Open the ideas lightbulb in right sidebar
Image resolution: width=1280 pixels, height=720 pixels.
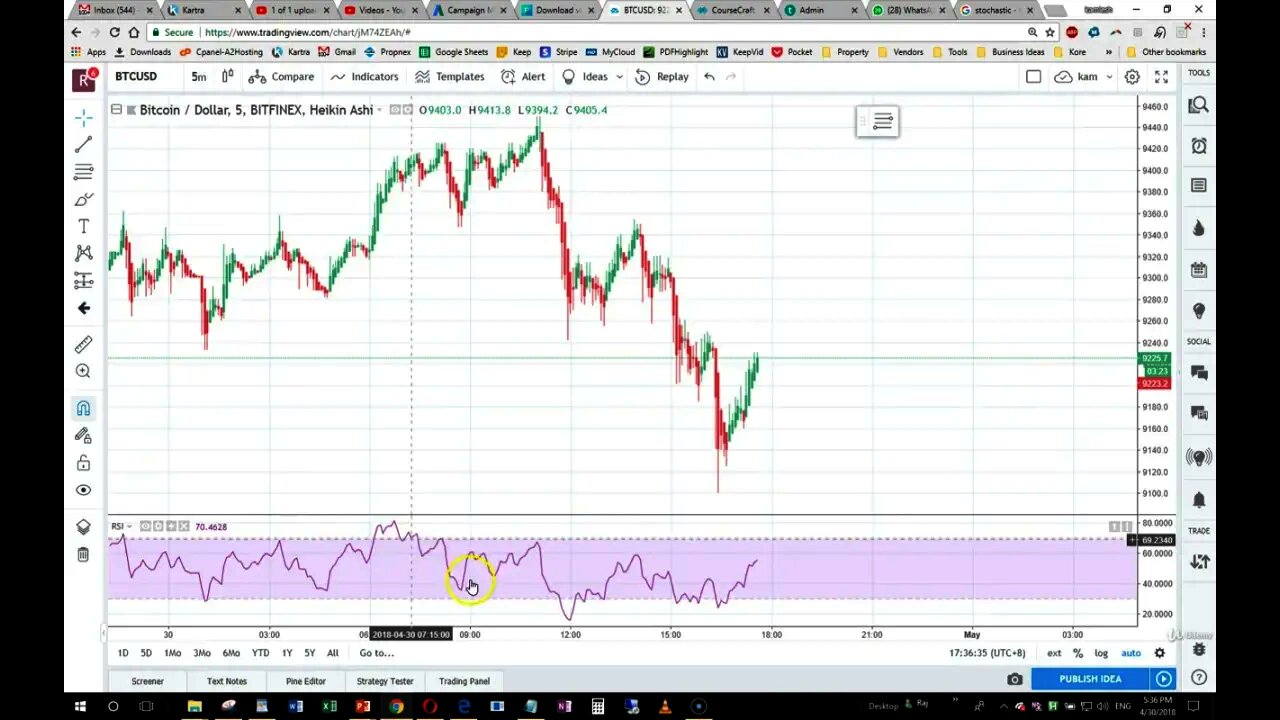click(x=1198, y=311)
